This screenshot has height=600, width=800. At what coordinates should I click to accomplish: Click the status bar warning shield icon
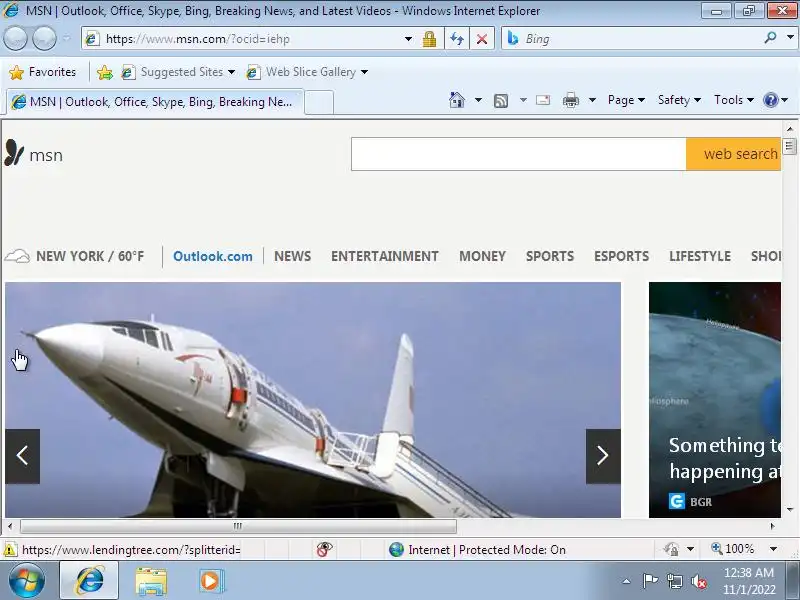tap(9, 549)
